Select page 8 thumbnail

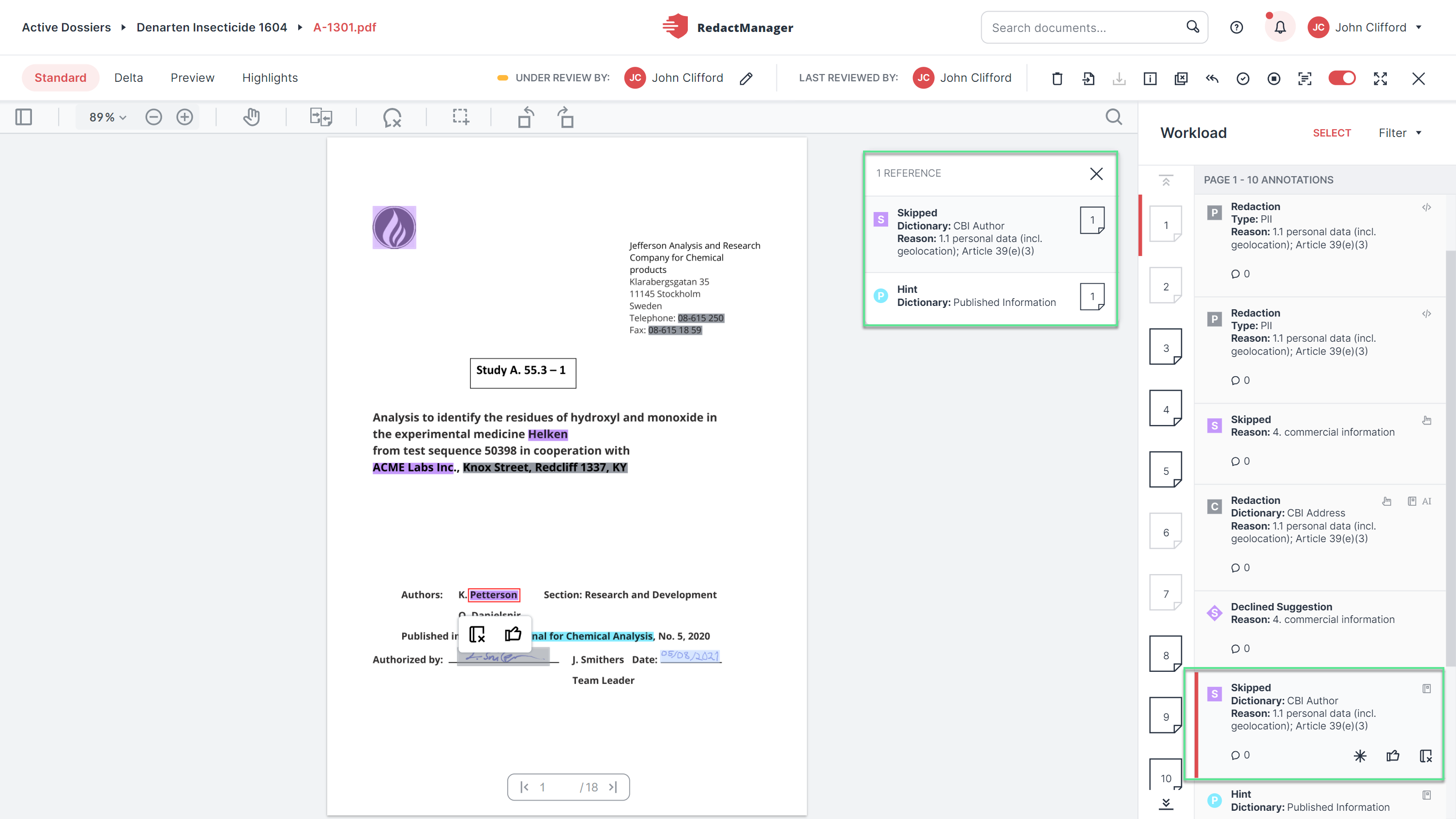(1166, 654)
